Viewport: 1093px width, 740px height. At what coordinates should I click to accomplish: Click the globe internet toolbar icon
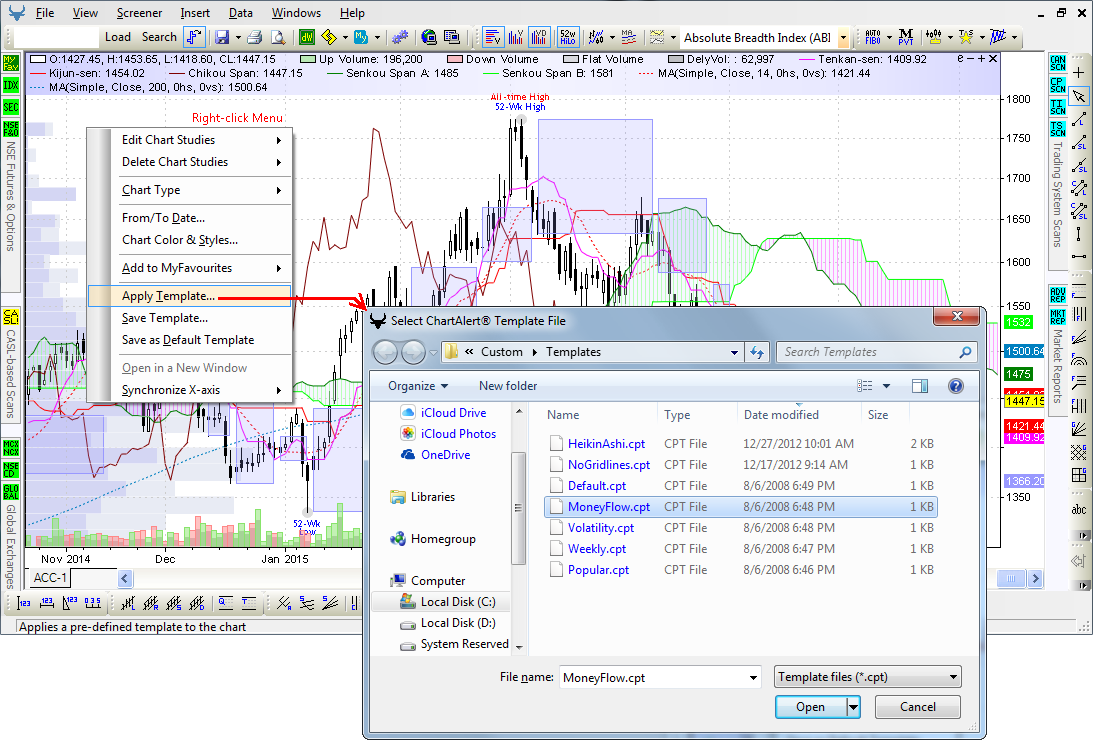tap(429, 37)
